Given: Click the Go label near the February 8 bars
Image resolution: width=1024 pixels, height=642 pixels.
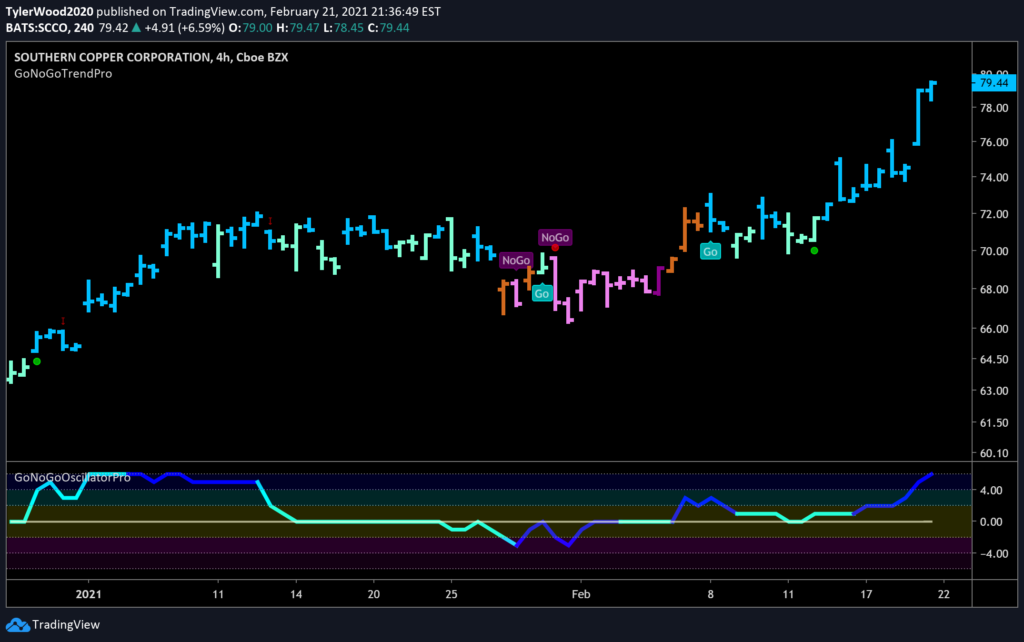Looking at the screenshot, I should click(x=711, y=251).
